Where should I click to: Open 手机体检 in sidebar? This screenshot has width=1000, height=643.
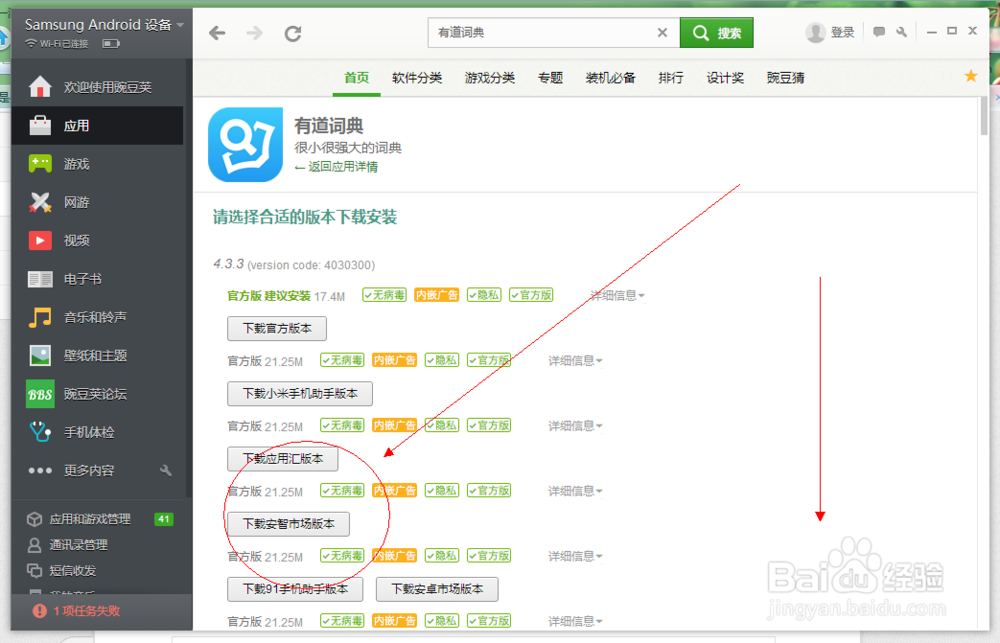[x=97, y=432]
